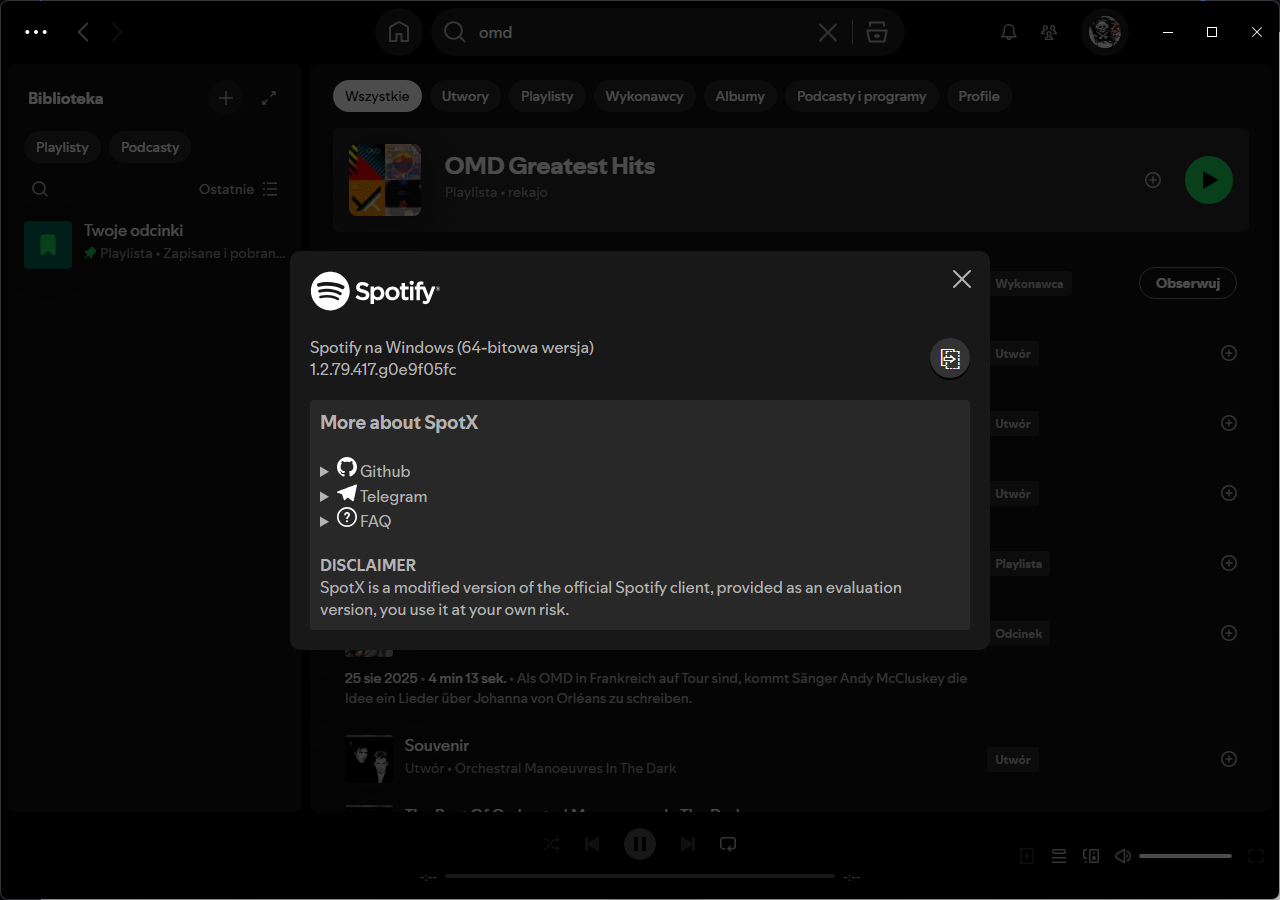Click the playback progress bar
The width and height of the screenshot is (1280, 900).
point(640,876)
